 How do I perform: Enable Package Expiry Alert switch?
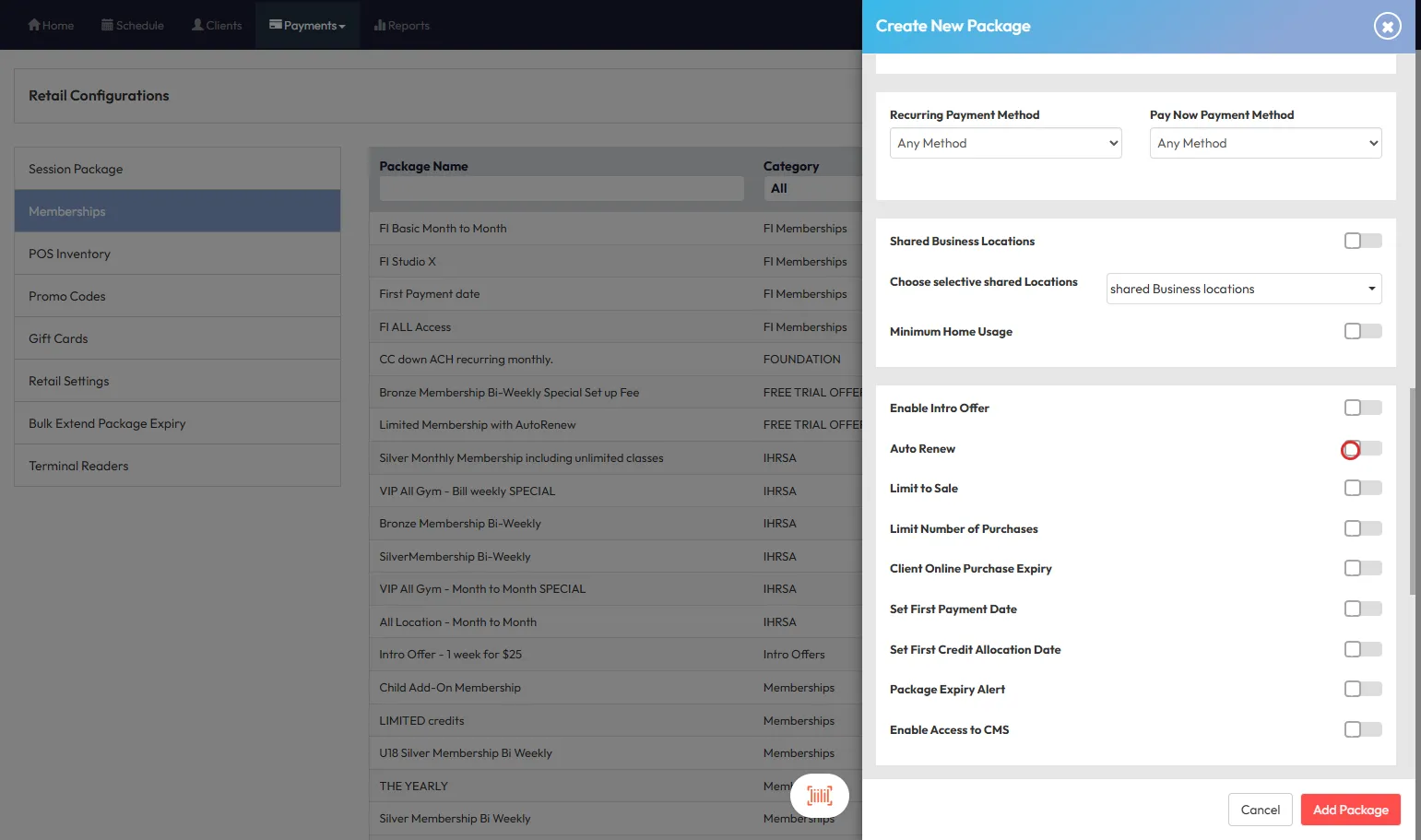(x=1362, y=689)
